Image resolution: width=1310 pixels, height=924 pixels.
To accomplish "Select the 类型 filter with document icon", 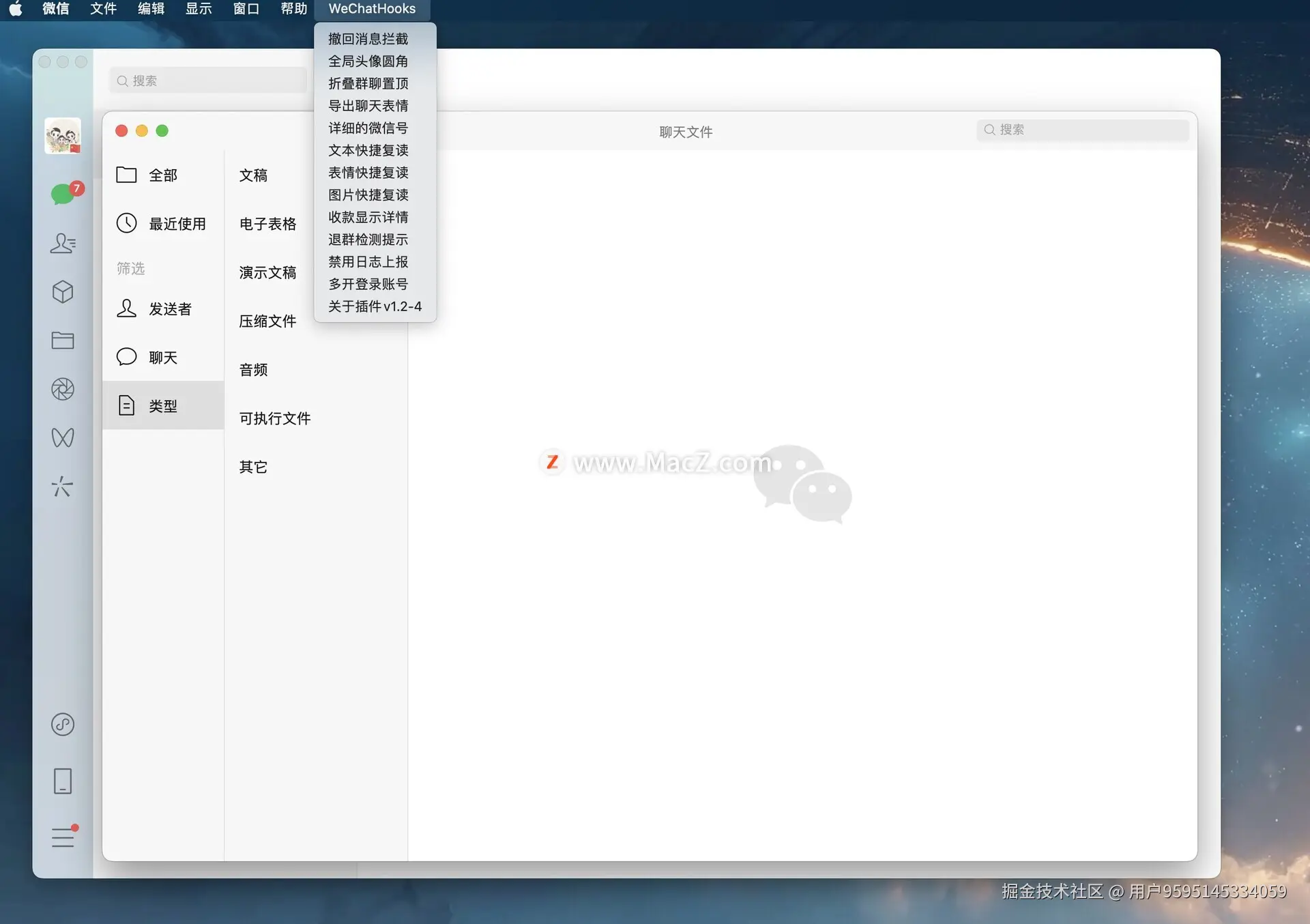I will pos(163,405).
